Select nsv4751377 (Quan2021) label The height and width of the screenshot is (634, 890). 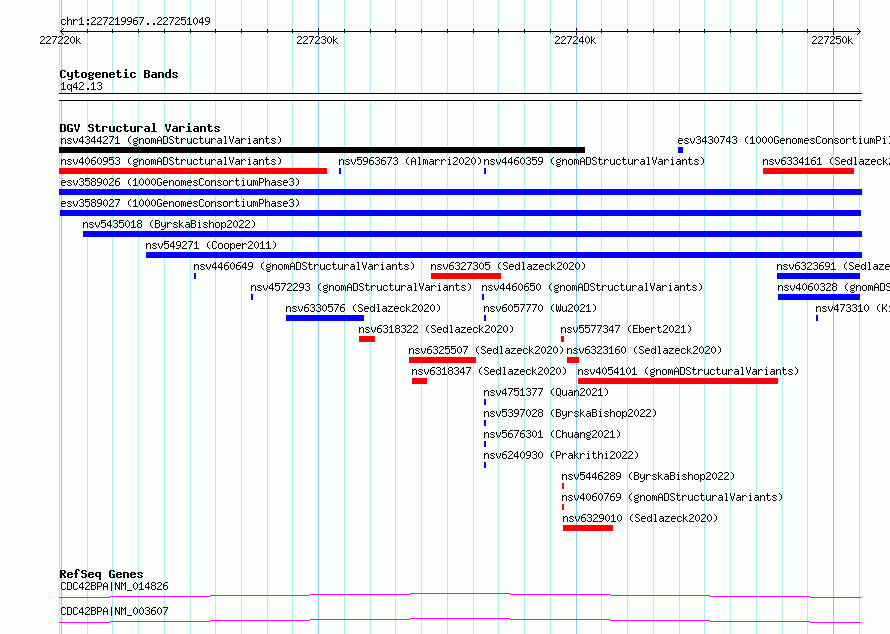pos(546,392)
